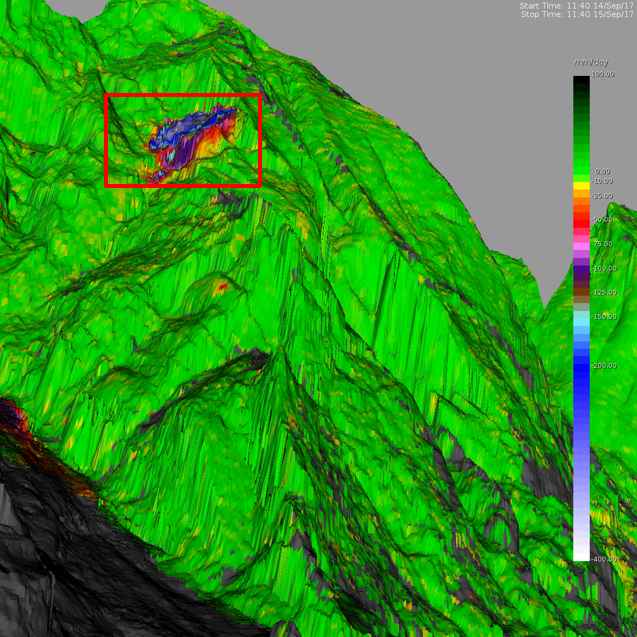
Task: Click the blue high-displacement zone on slope
Action: [185, 130]
